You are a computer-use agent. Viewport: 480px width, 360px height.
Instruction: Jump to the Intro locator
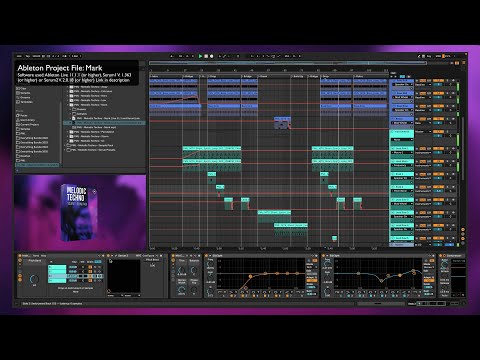pos(154,76)
